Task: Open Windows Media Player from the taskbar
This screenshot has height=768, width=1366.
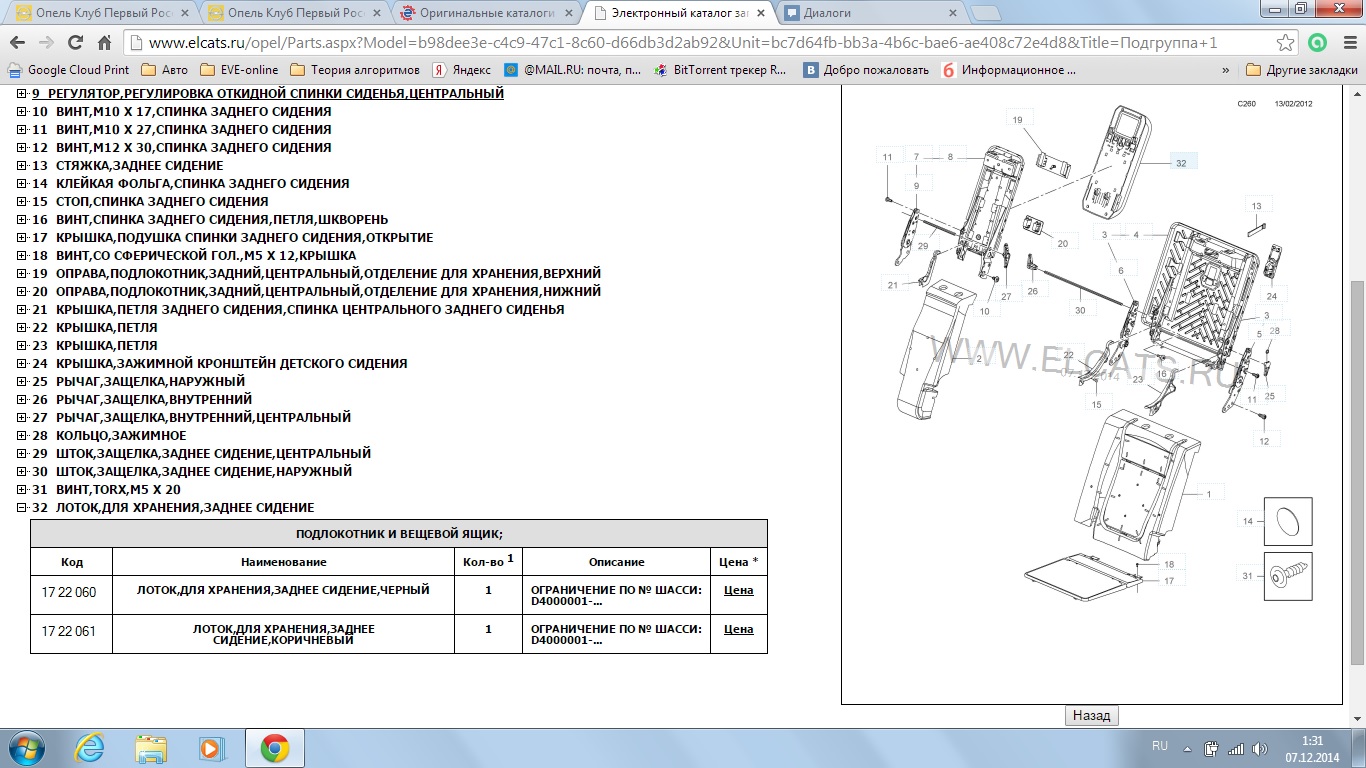Action: click(210, 748)
